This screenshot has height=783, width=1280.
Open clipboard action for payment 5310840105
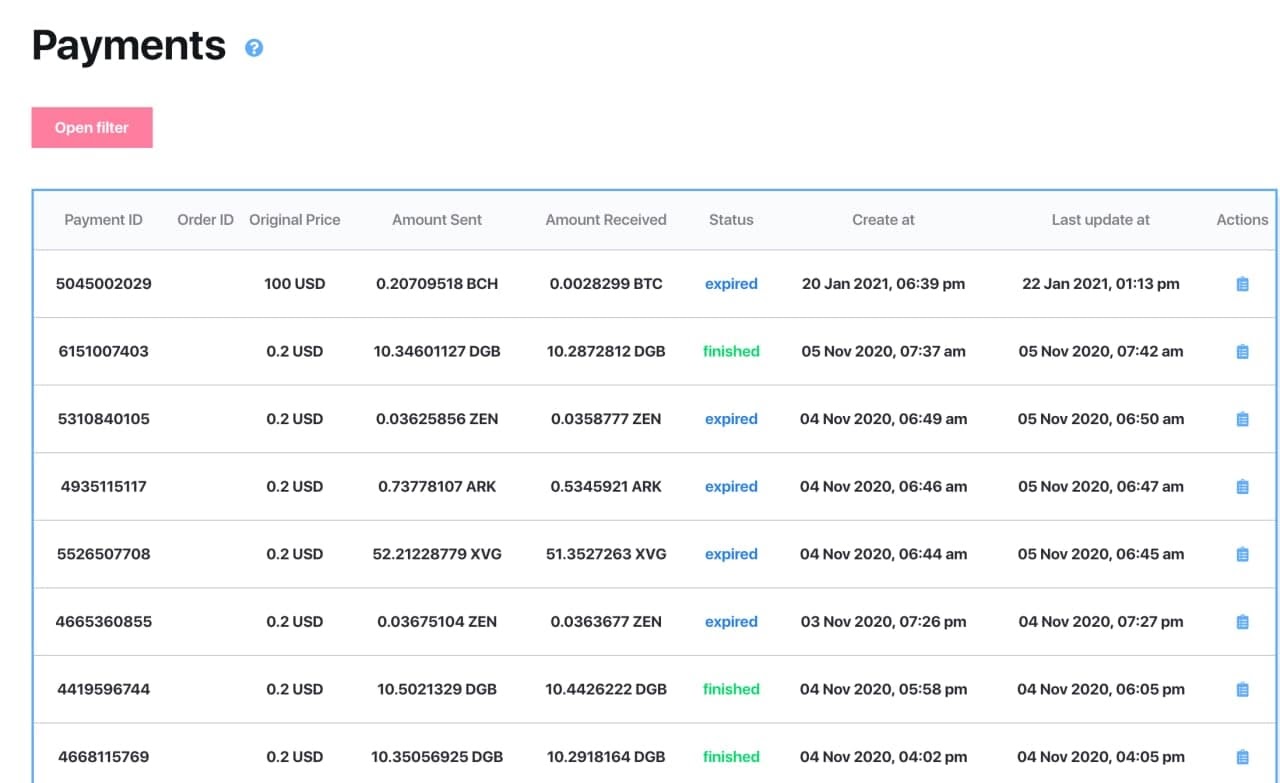(x=1242, y=419)
